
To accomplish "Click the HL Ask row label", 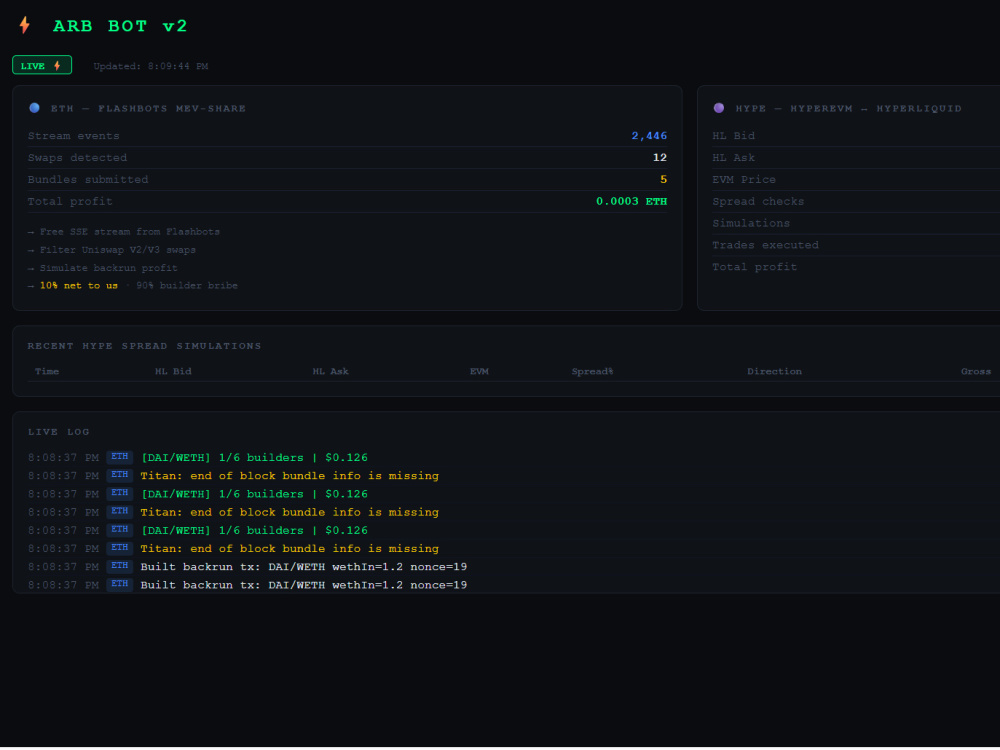I will 733,158.
